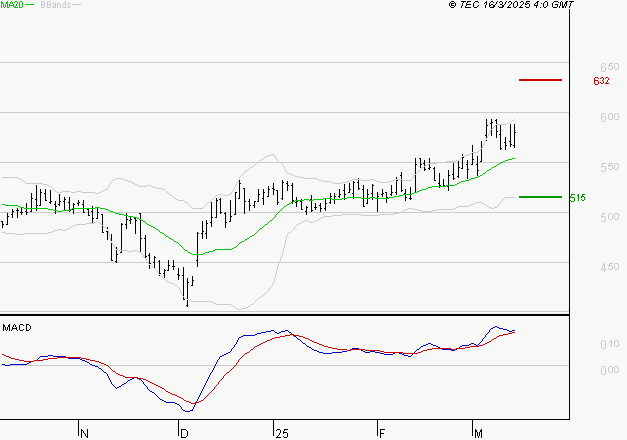Click the MACD panel title
This screenshot has height=440, width=627.
coord(15,327)
